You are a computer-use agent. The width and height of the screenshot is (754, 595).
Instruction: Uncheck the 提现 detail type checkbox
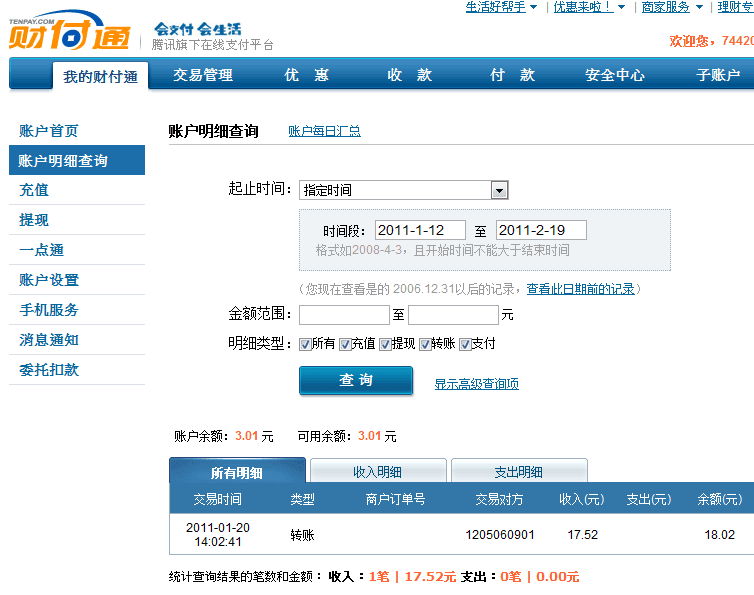(x=385, y=344)
